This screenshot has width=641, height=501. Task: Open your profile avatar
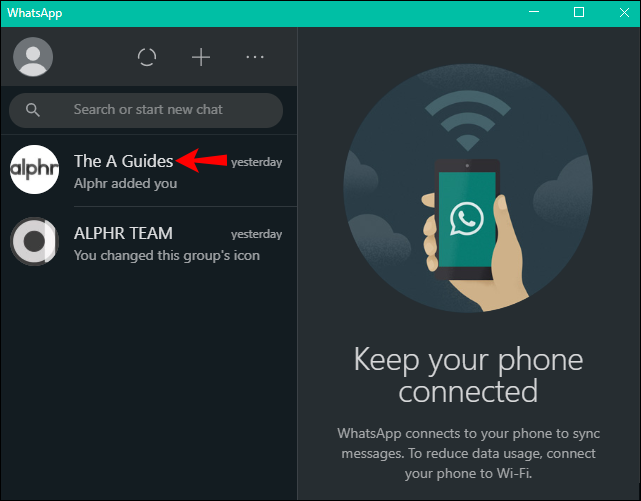[x=33, y=57]
